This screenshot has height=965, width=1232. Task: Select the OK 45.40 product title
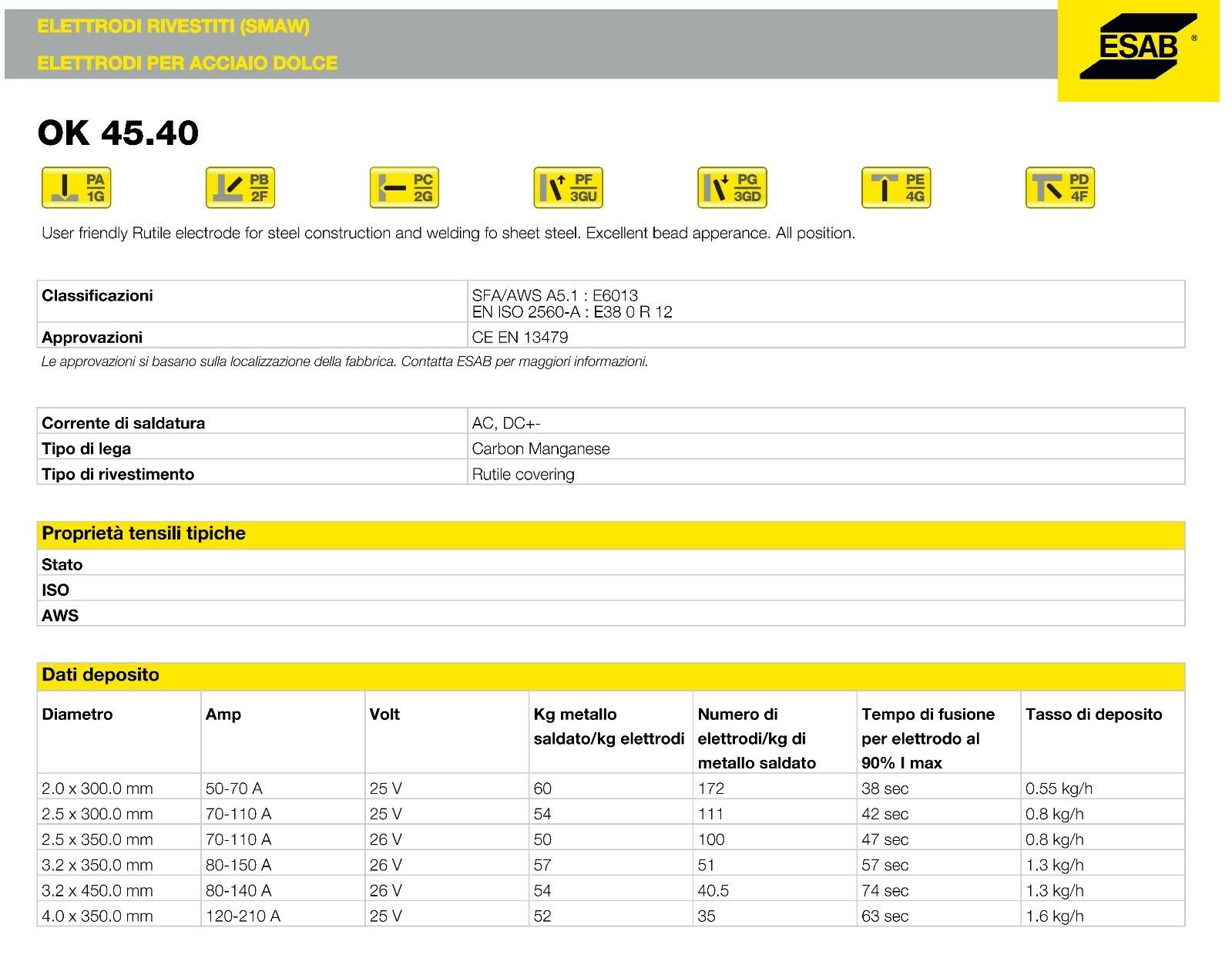[118, 133]
